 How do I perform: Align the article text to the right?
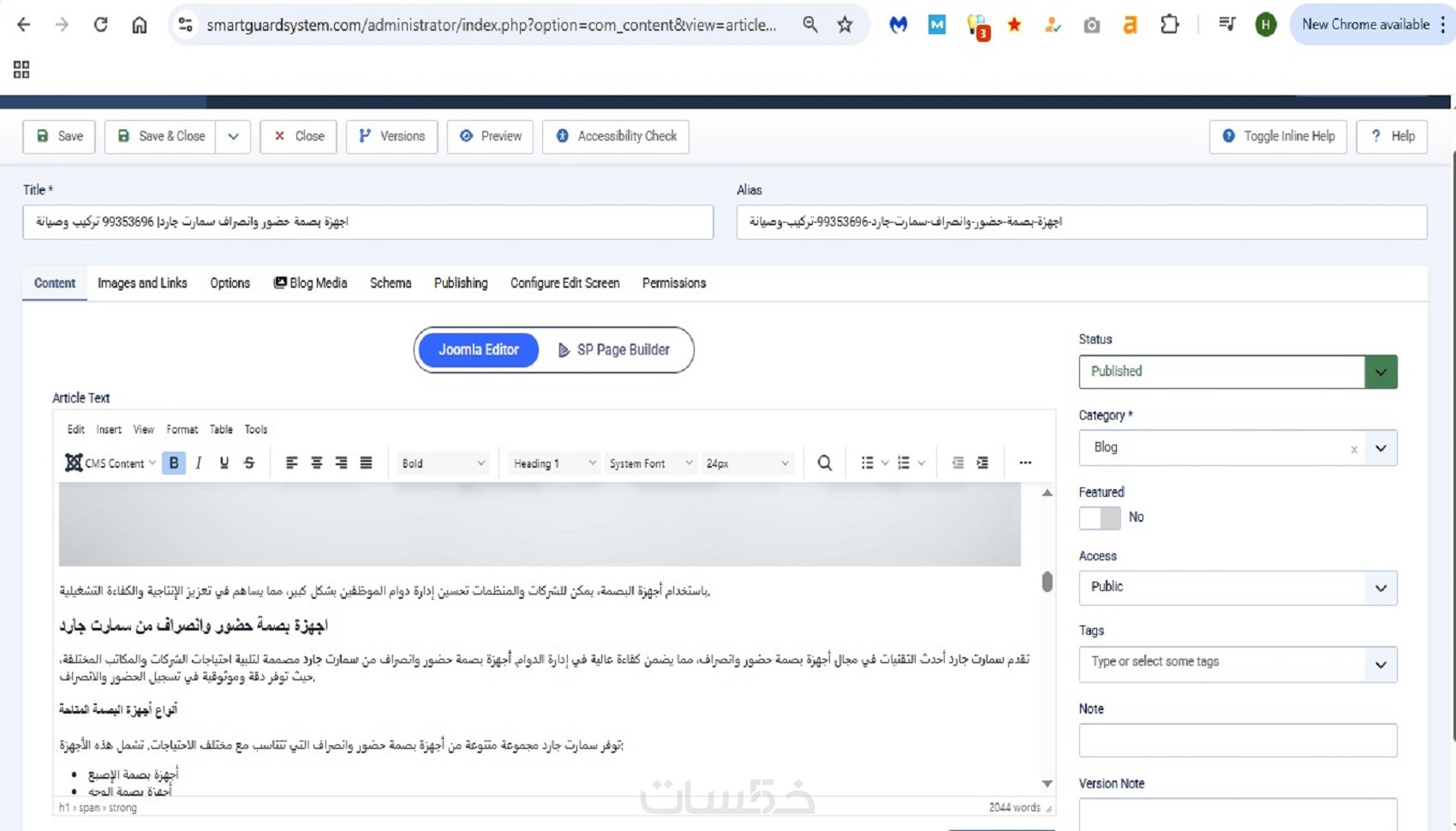341,463
